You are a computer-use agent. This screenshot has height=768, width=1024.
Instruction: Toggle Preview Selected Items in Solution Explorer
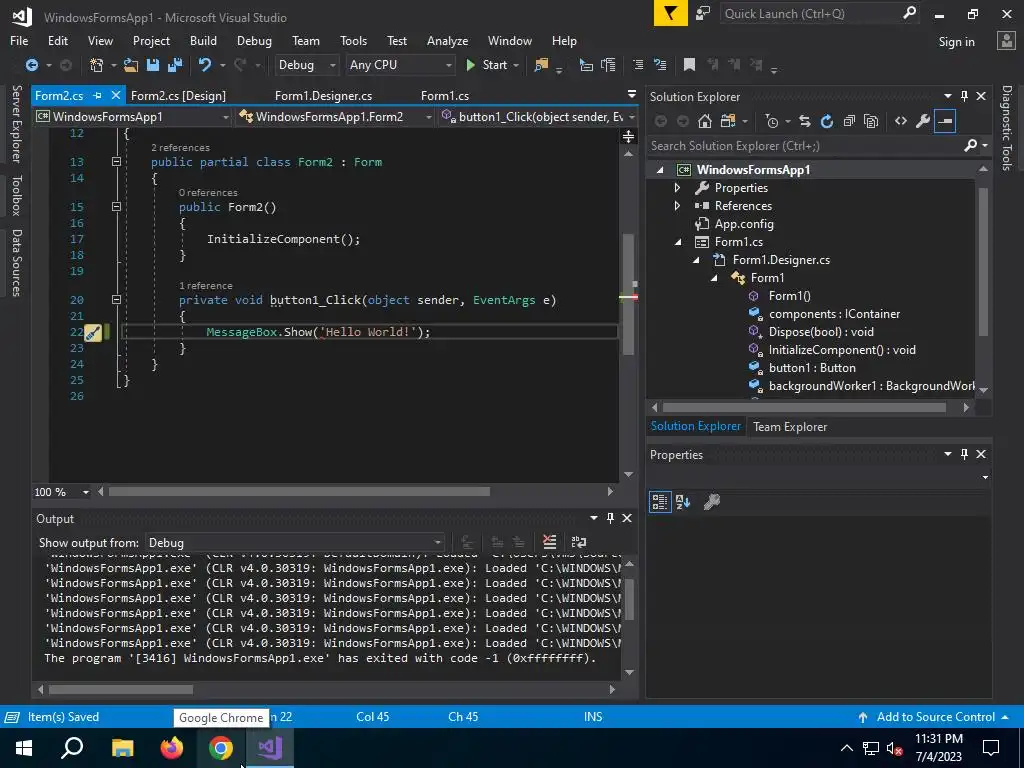(945, 121)
